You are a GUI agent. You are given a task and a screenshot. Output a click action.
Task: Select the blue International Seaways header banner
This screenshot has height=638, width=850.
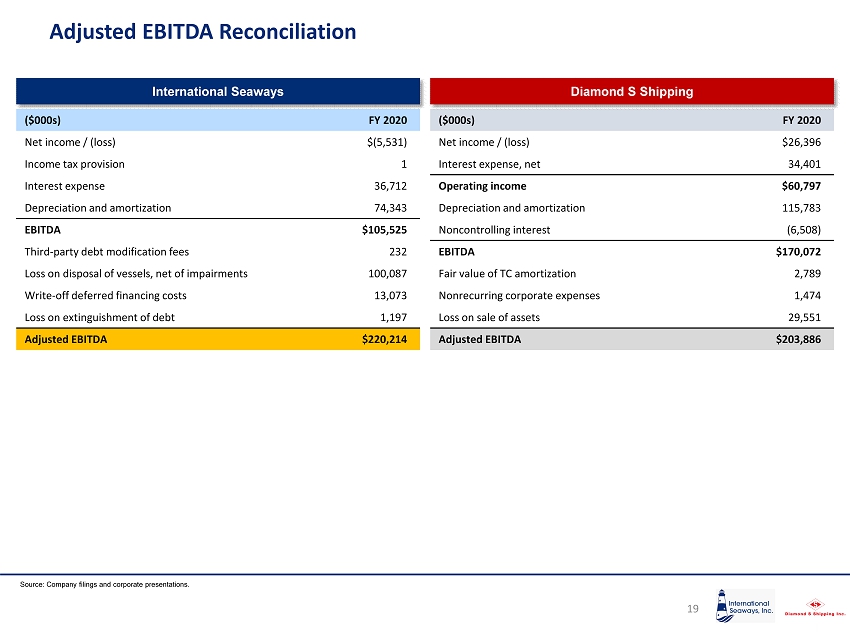tap(217, 92)
